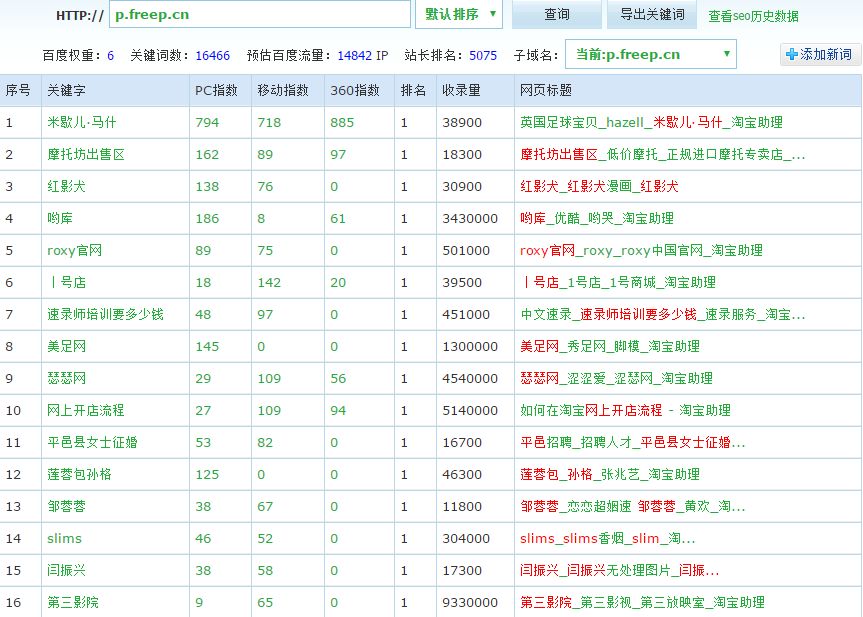Click indexed count 9330000

[470, 602]
